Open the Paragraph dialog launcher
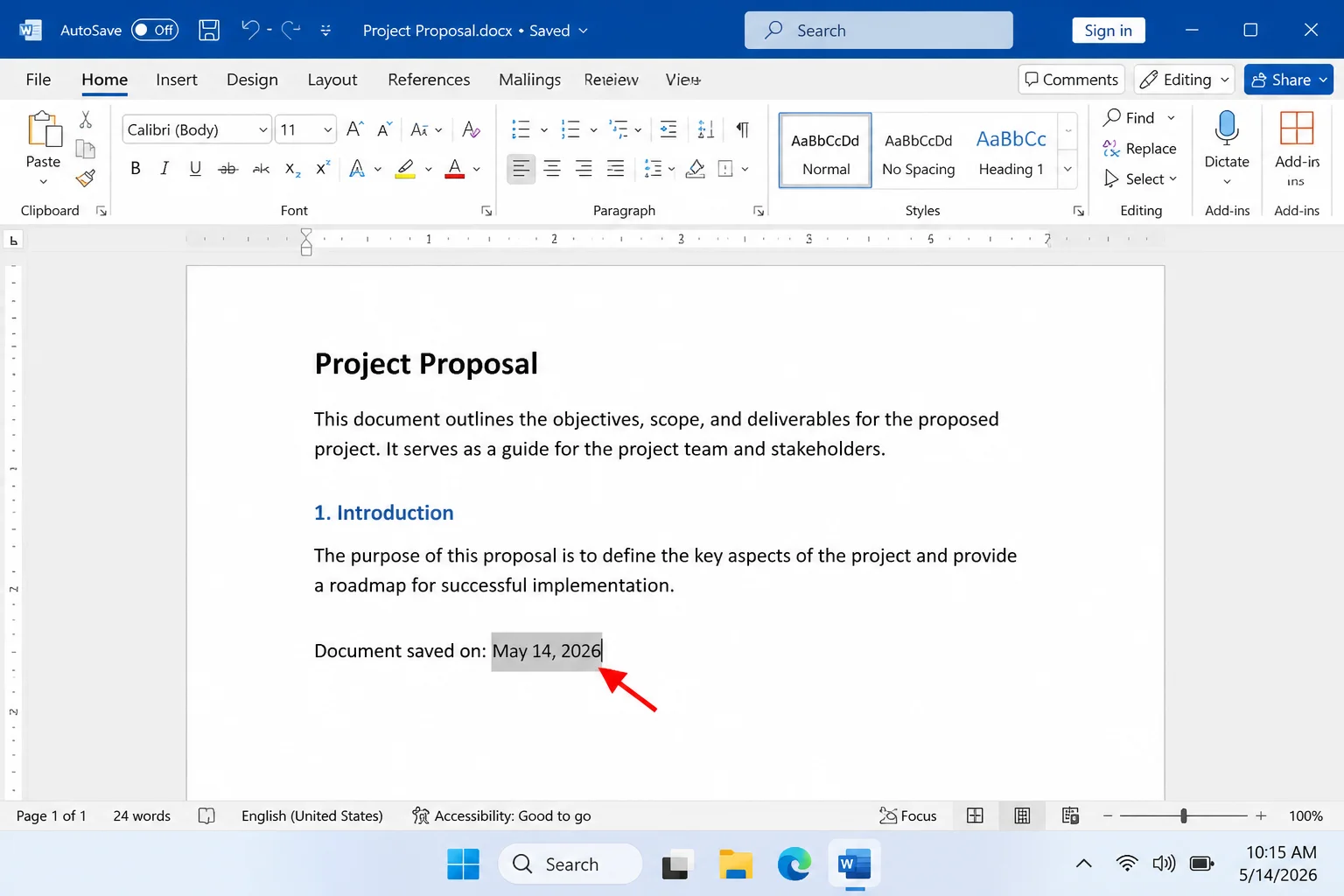This screenshot has height=896, width=1344. pos(759,211)
